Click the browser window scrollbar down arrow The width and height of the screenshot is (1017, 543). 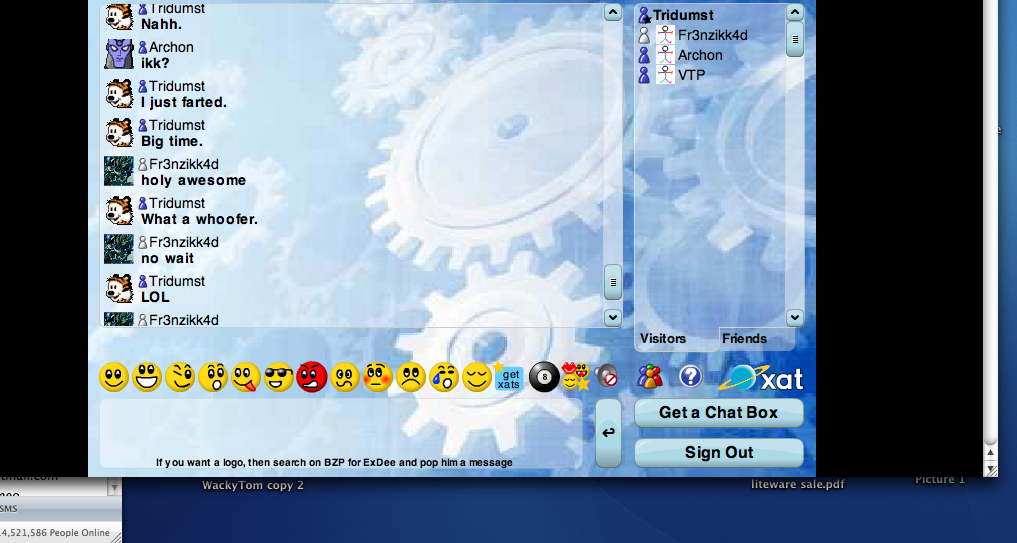click(x=990, y=468)
